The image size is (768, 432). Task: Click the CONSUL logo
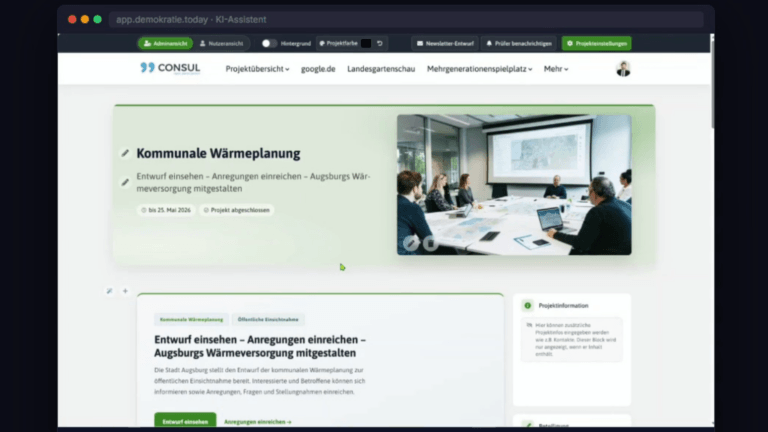170,69
